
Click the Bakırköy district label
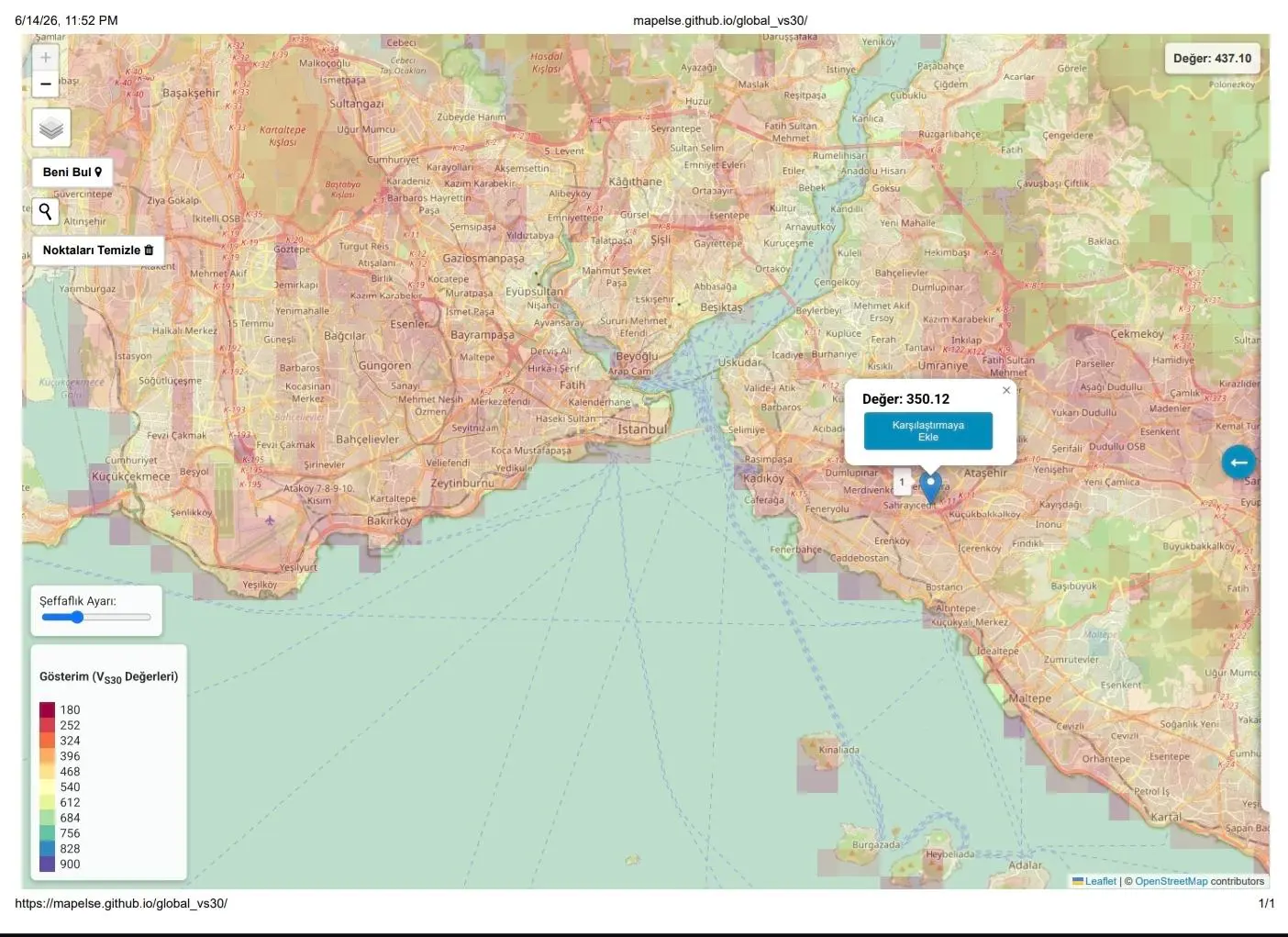(390, 520)
